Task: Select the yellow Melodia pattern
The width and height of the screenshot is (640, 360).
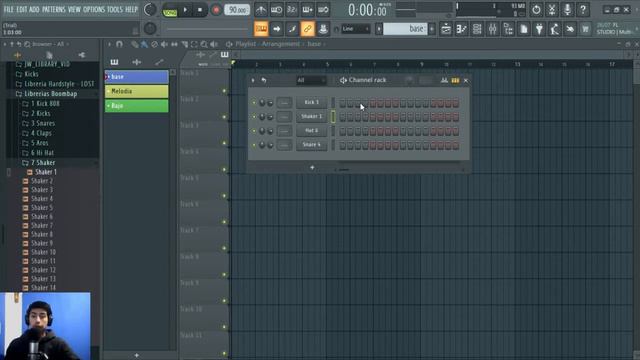Action: [x=137, y=91]
